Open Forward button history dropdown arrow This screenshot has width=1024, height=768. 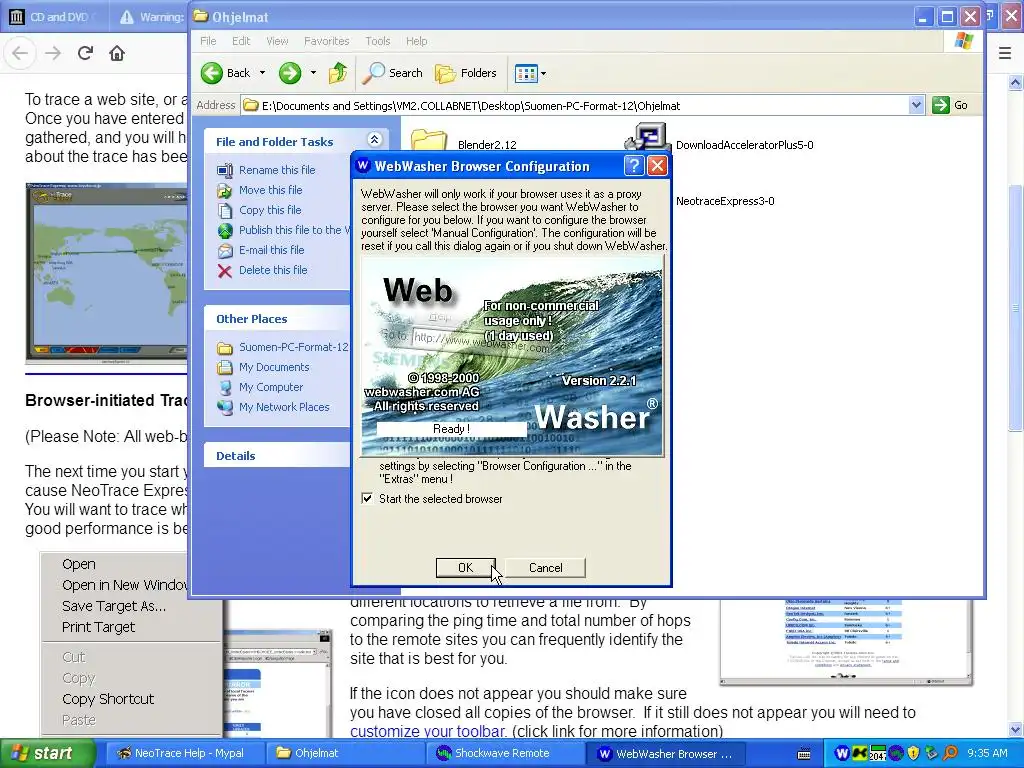click(313, 73)
